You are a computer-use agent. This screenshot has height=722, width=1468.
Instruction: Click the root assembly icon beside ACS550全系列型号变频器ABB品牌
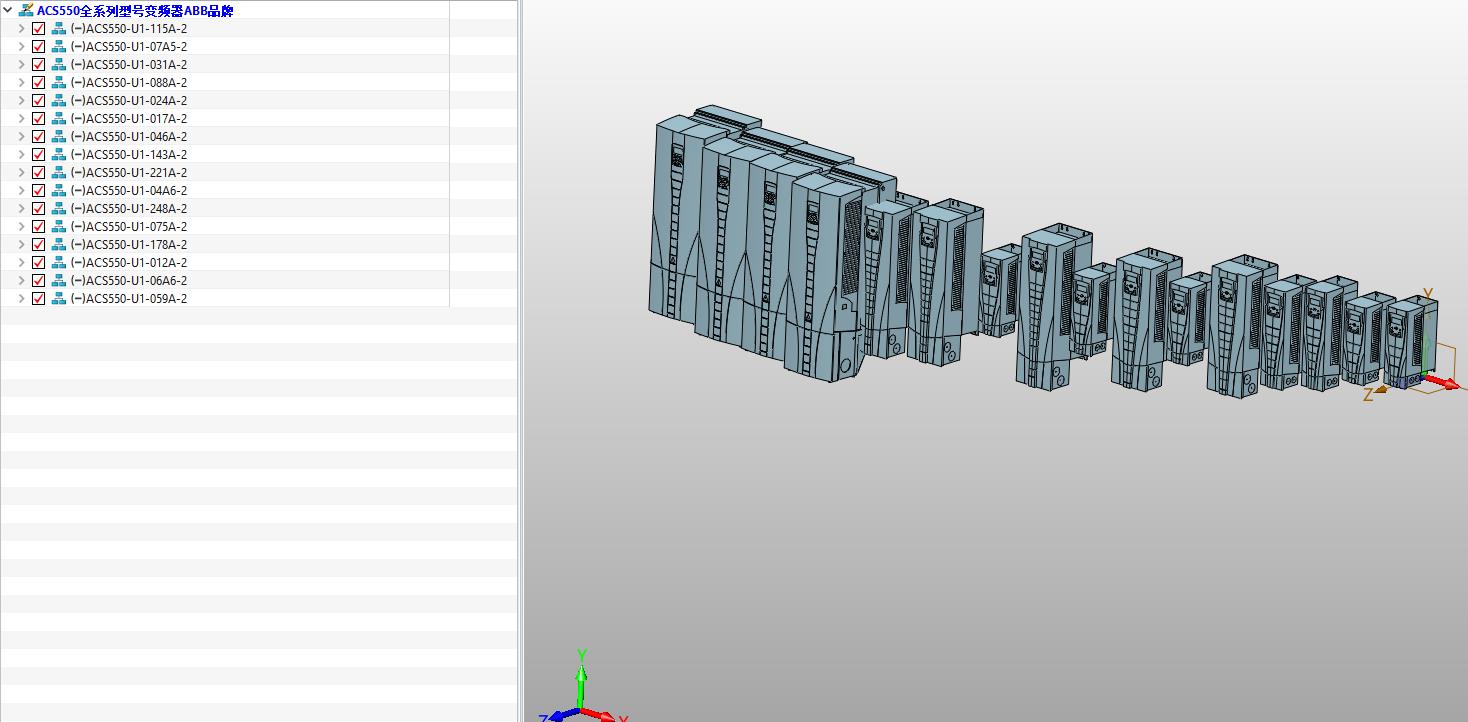click(26, 10)
